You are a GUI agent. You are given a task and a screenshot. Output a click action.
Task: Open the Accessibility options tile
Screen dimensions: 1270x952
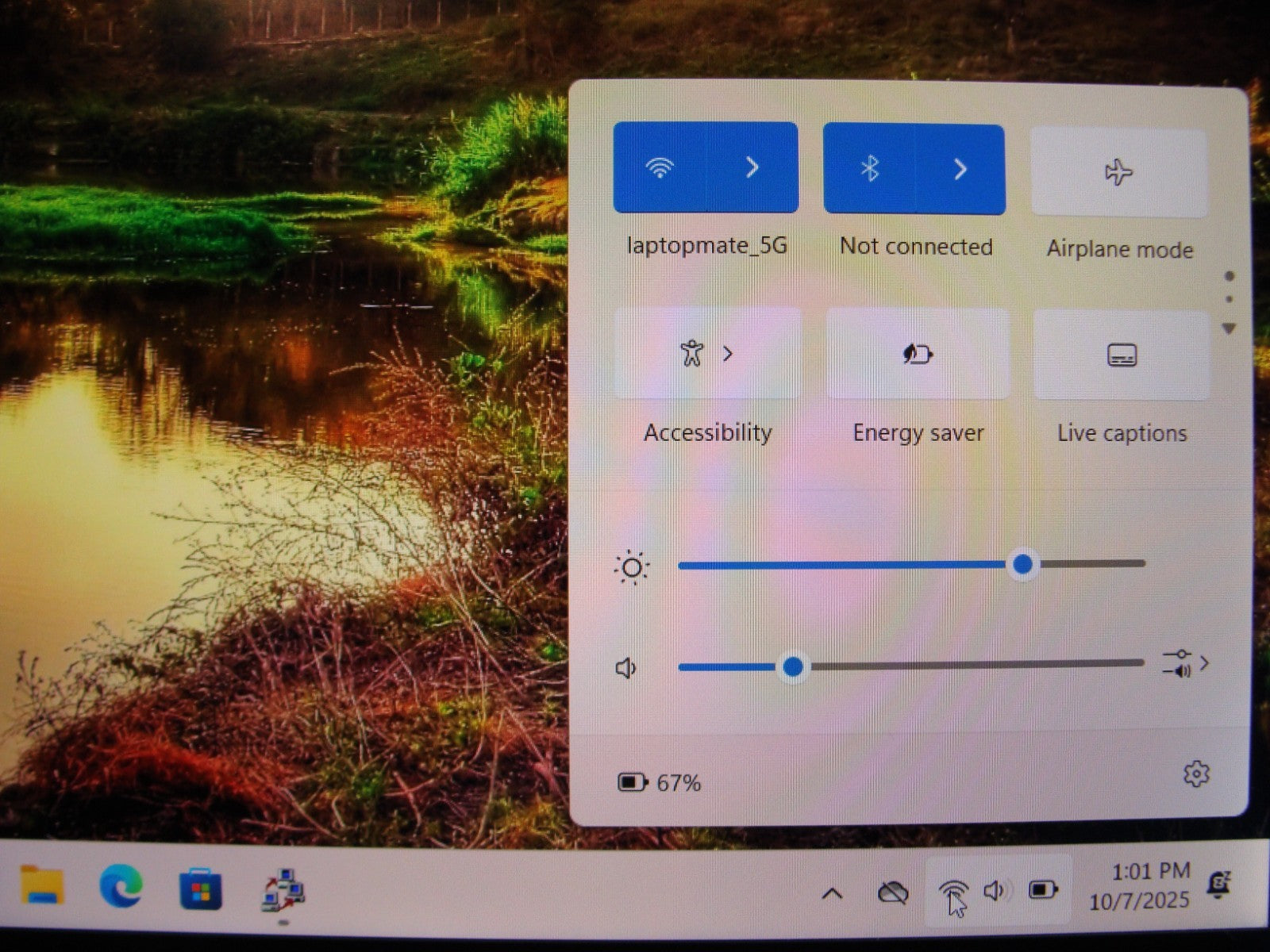706,354
